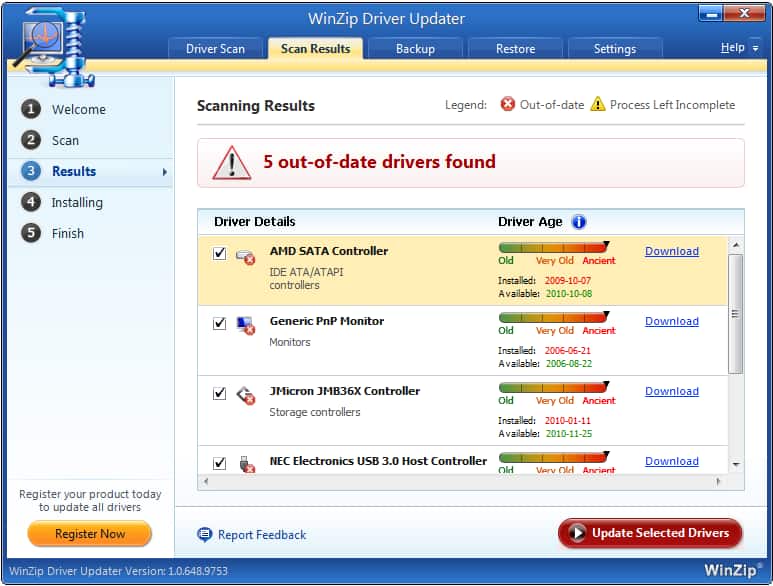Click the vertical scrollbar thumb of driver list
773x586 pixels.
coord(736,314)
